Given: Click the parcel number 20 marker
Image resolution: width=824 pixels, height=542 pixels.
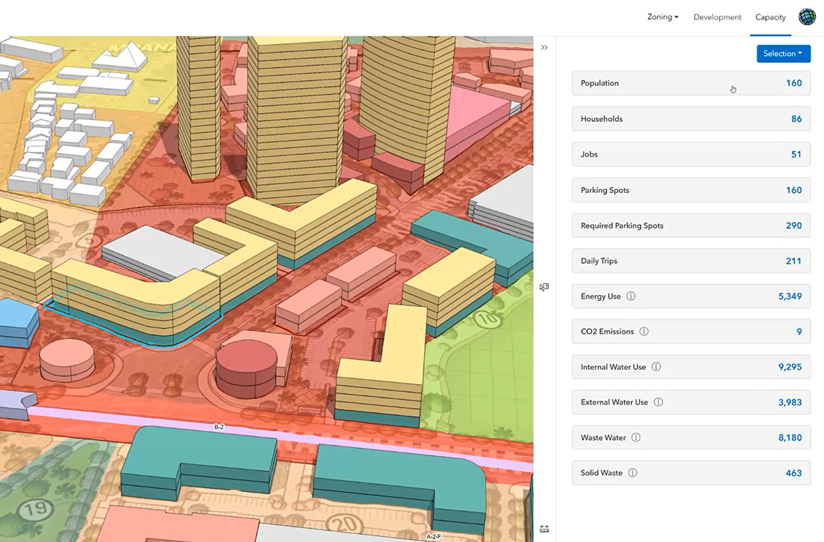Looking at the screenshot, I should (x=345, y=524).
